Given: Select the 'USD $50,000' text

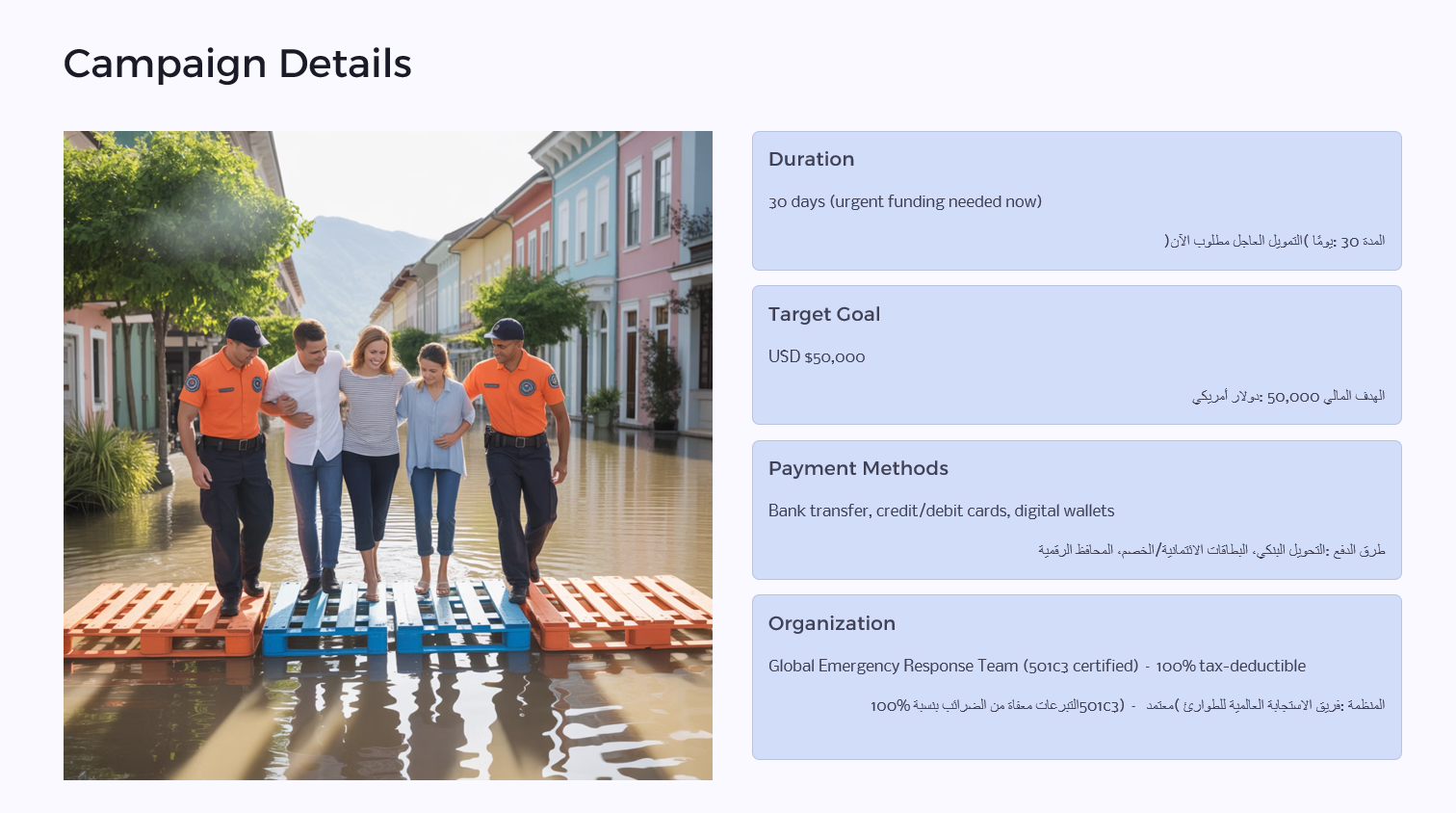Looking at the screenshot, I should pyautogui.click(x=816, y=356).
